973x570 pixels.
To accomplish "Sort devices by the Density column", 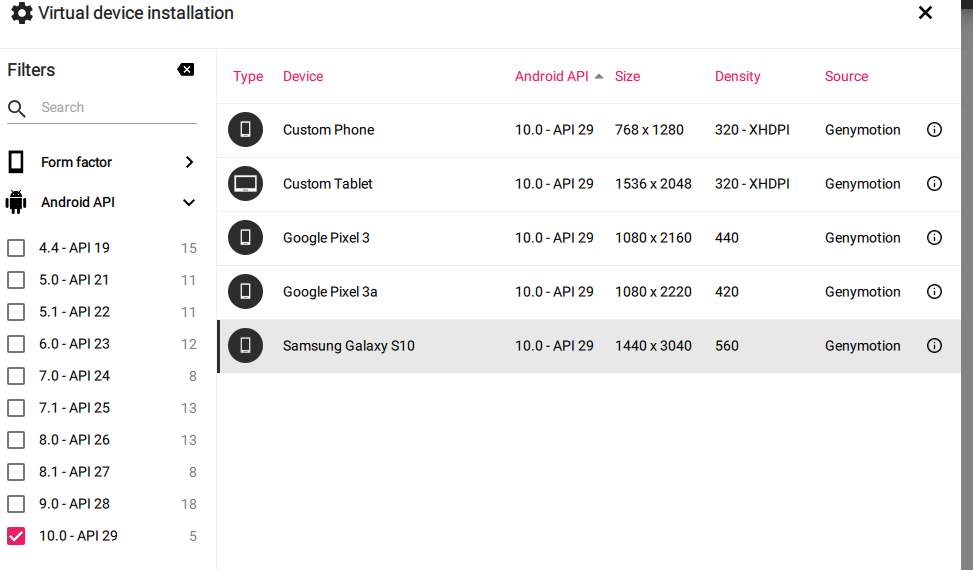I will click(x=737, y=76).
